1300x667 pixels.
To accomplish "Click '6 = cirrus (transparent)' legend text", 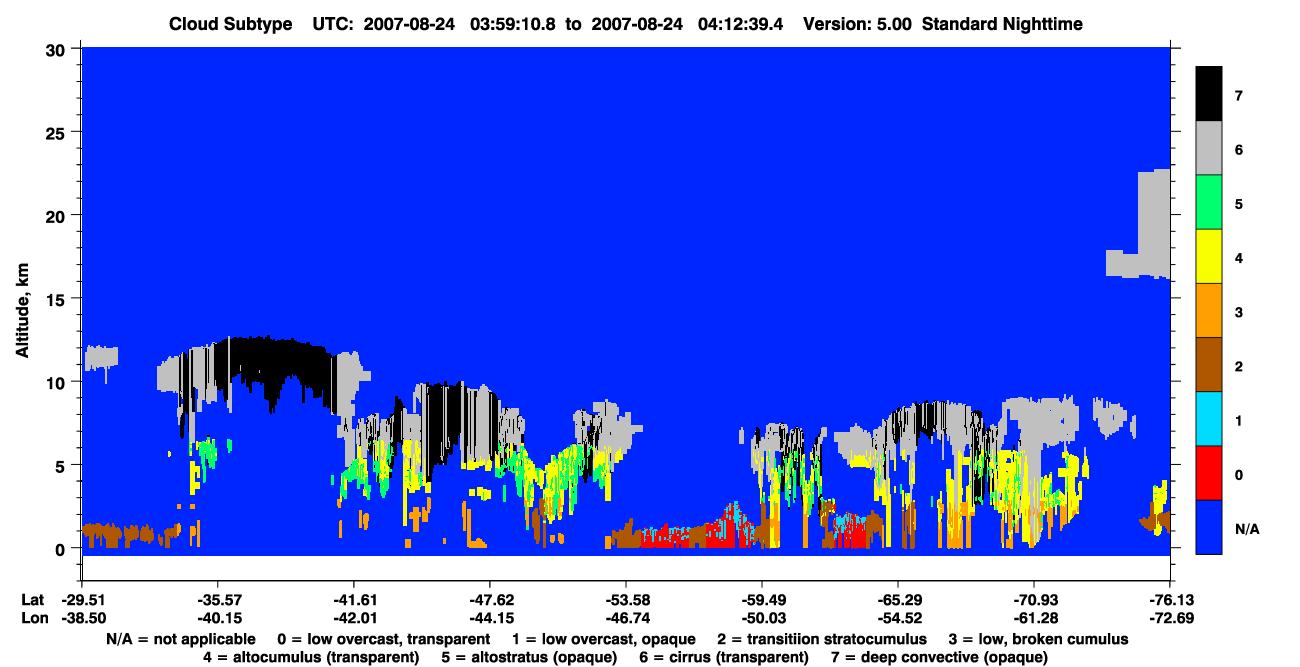I will coord(724,657).
